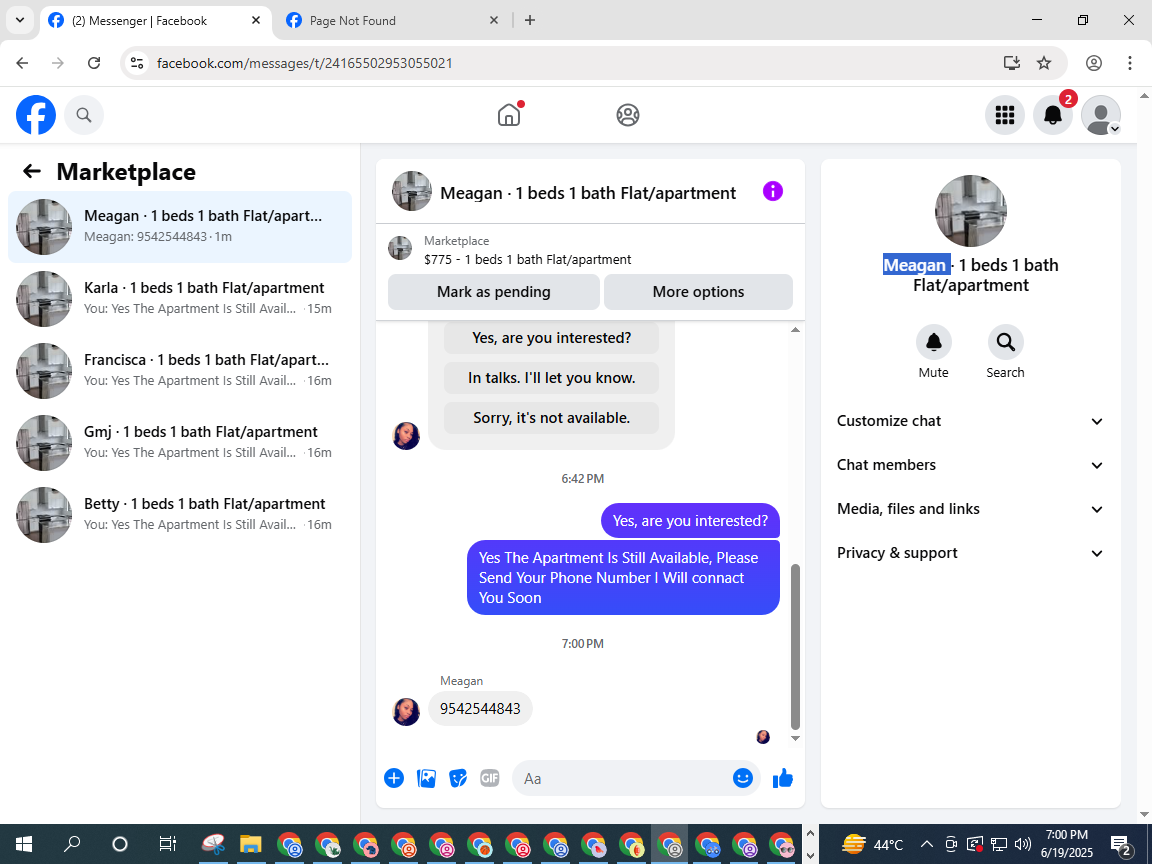Open the Menu grid icon

pyautogui.click(x=1004, y=115)
